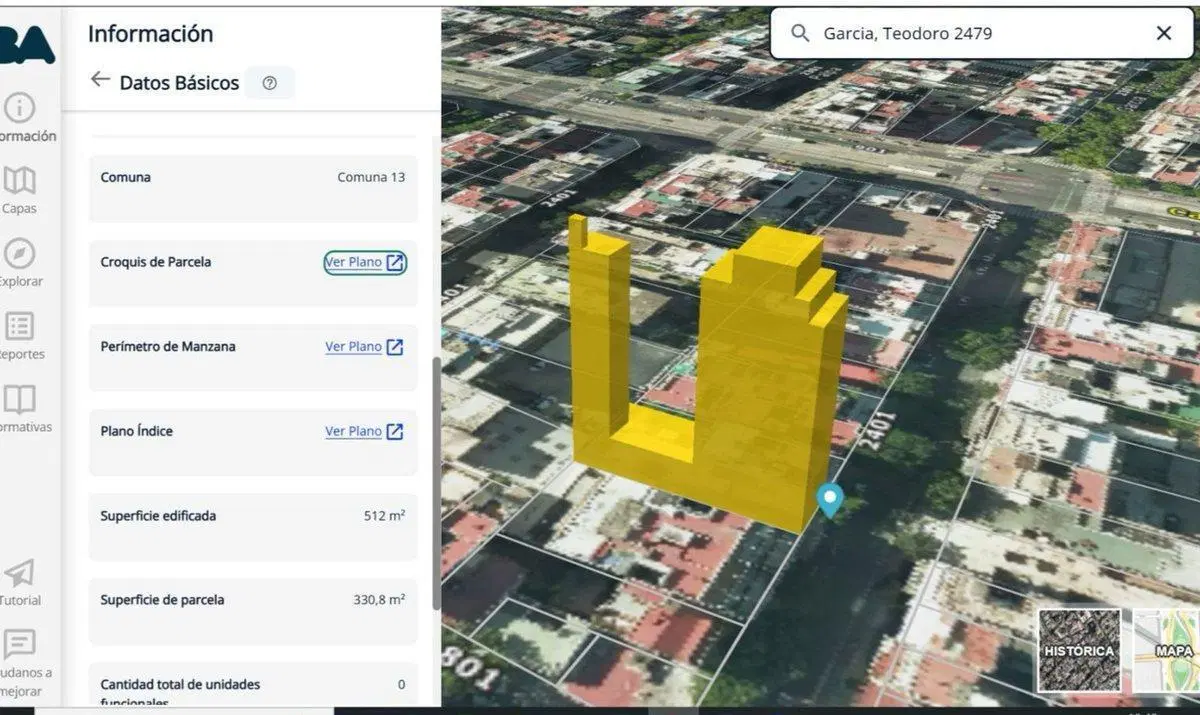Open the Normativas book section
Image resolution: width=1200 pixels, height=715 pixels.
pyautogui.click(x=20, y=409)
